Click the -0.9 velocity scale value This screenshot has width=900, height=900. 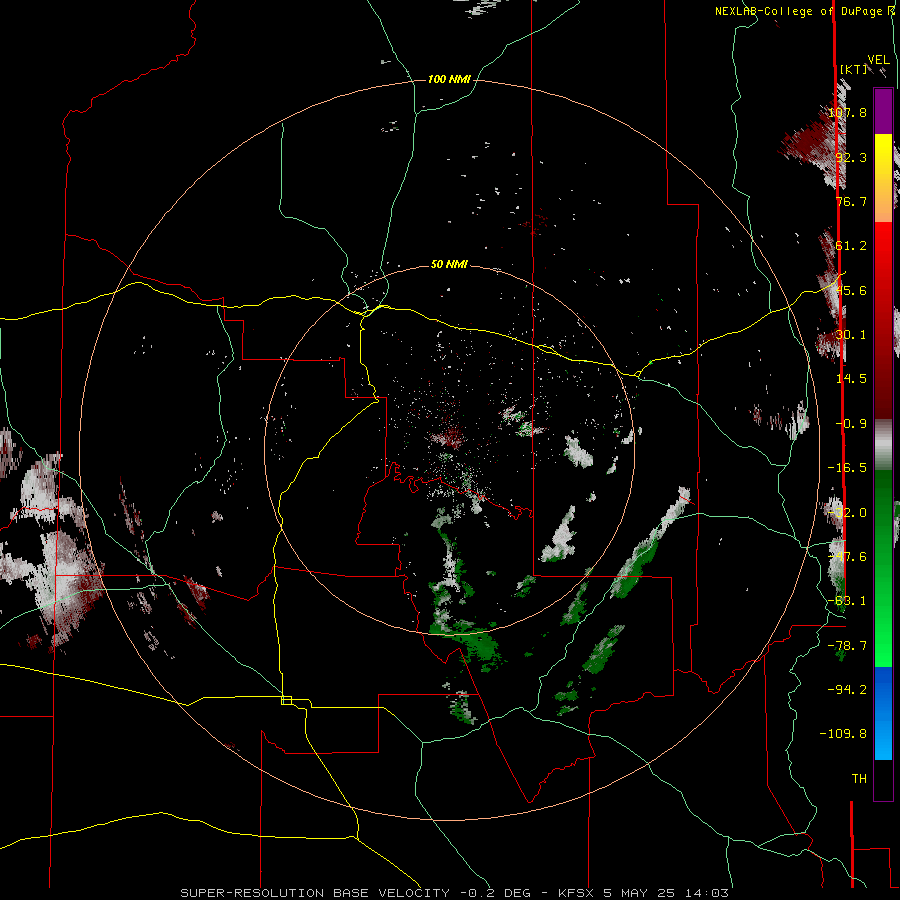(x=851, y=424)
